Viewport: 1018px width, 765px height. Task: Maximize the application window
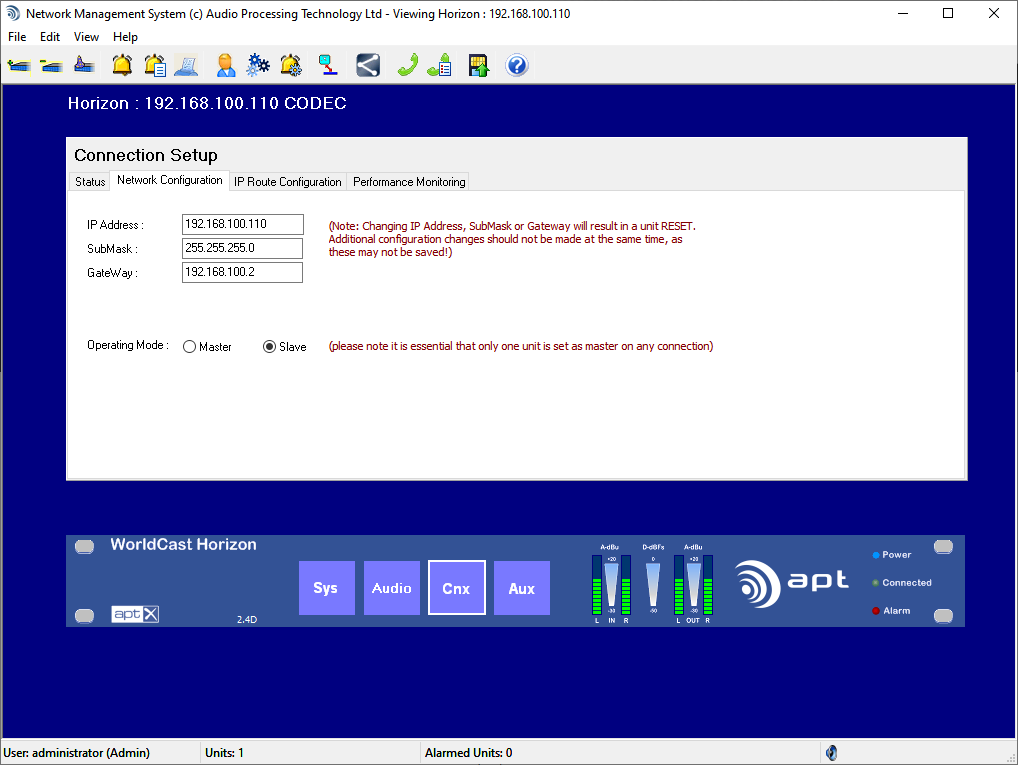pos(948,13)
